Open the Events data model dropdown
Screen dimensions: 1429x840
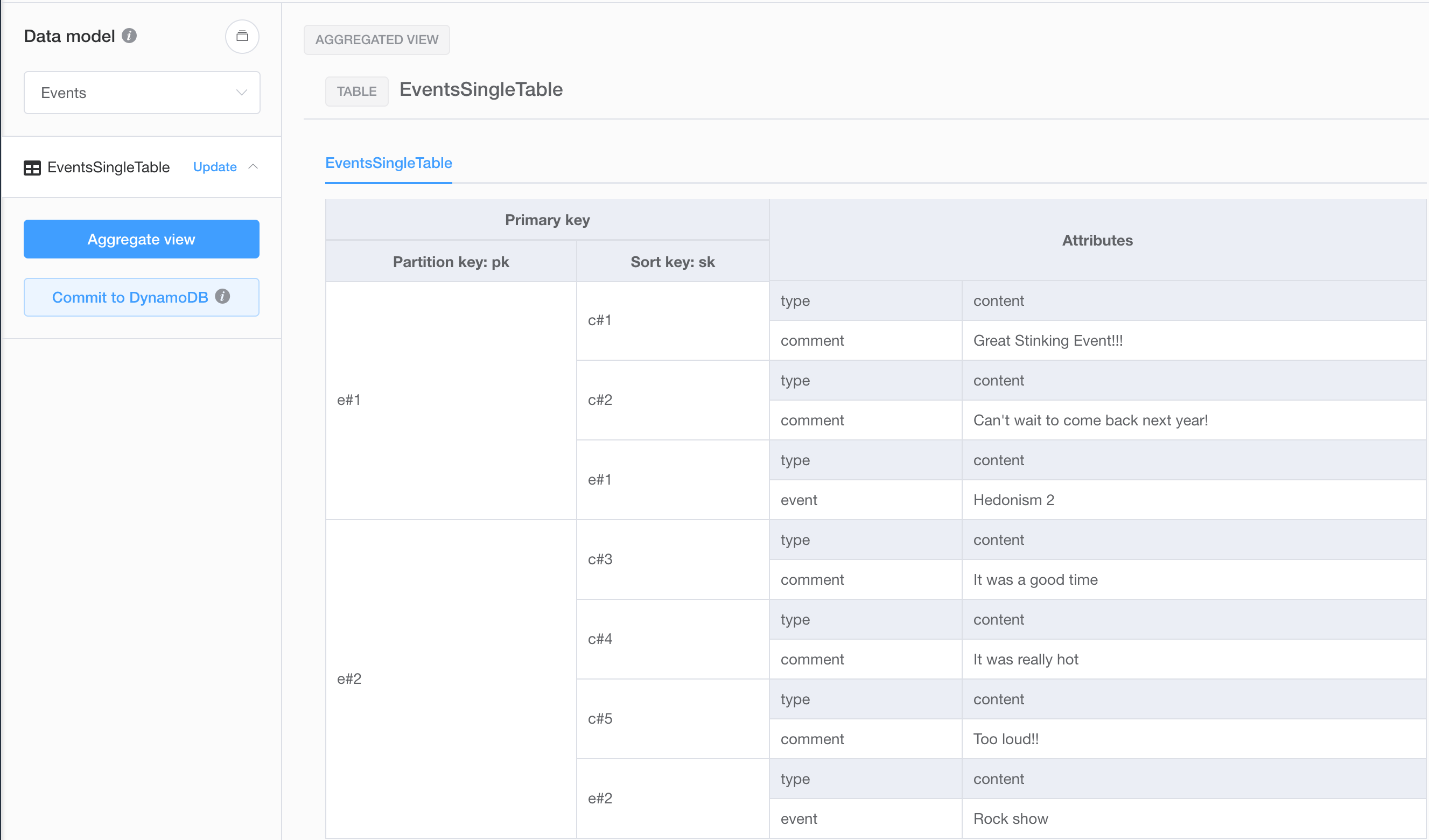coord(142,93)
